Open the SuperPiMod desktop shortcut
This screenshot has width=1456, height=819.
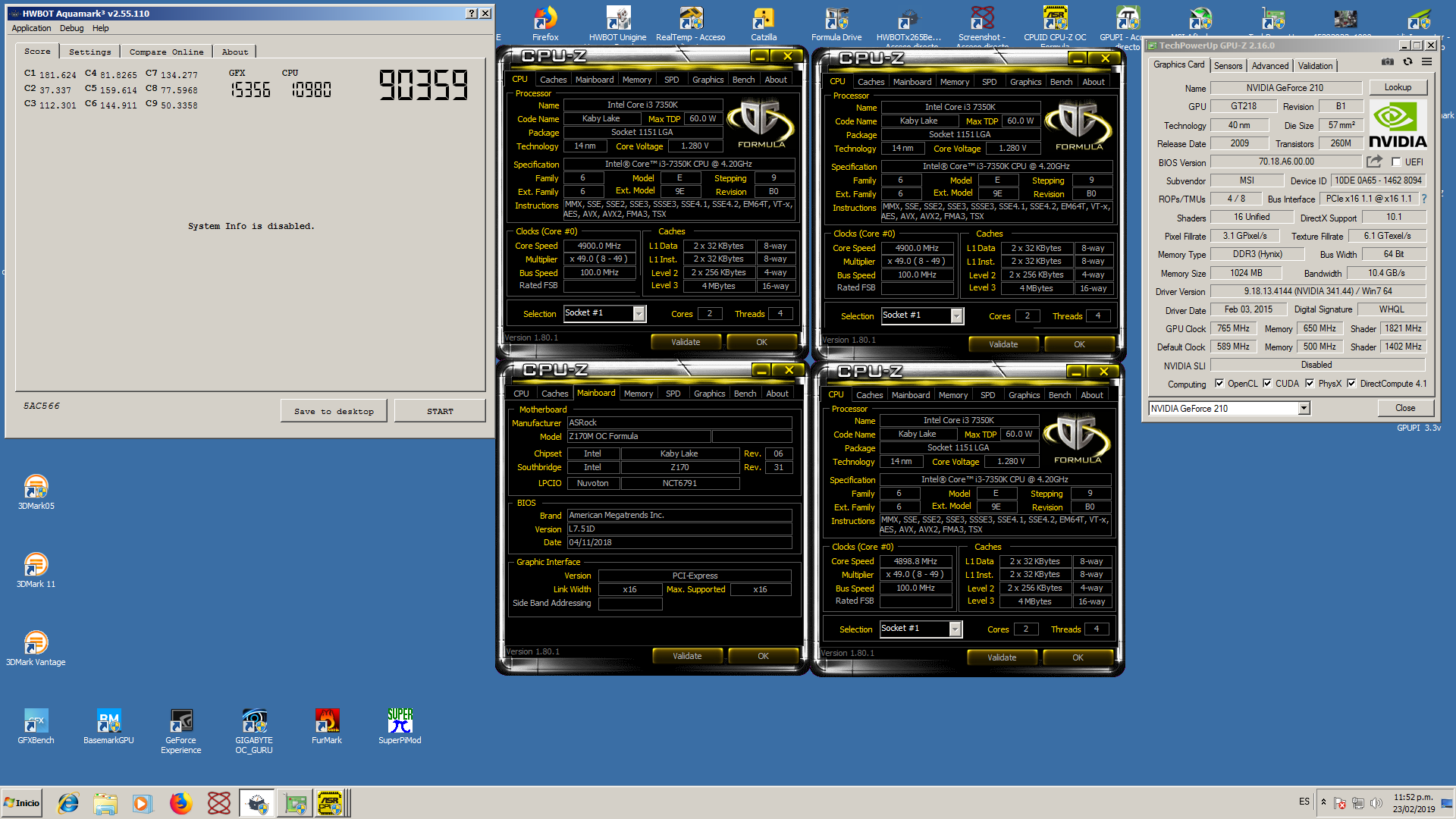pyautogui.click(x=400, y=726)
